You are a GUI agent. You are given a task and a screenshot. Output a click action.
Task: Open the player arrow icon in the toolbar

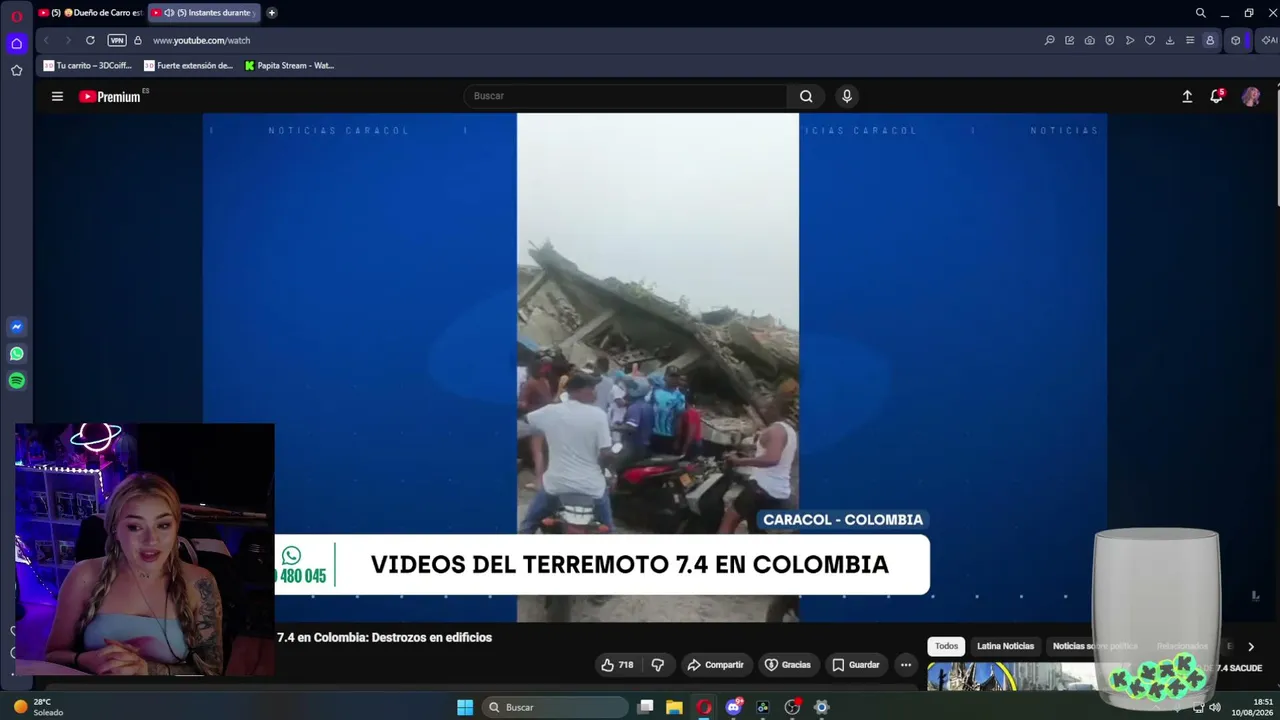[x=1129, y=40]
